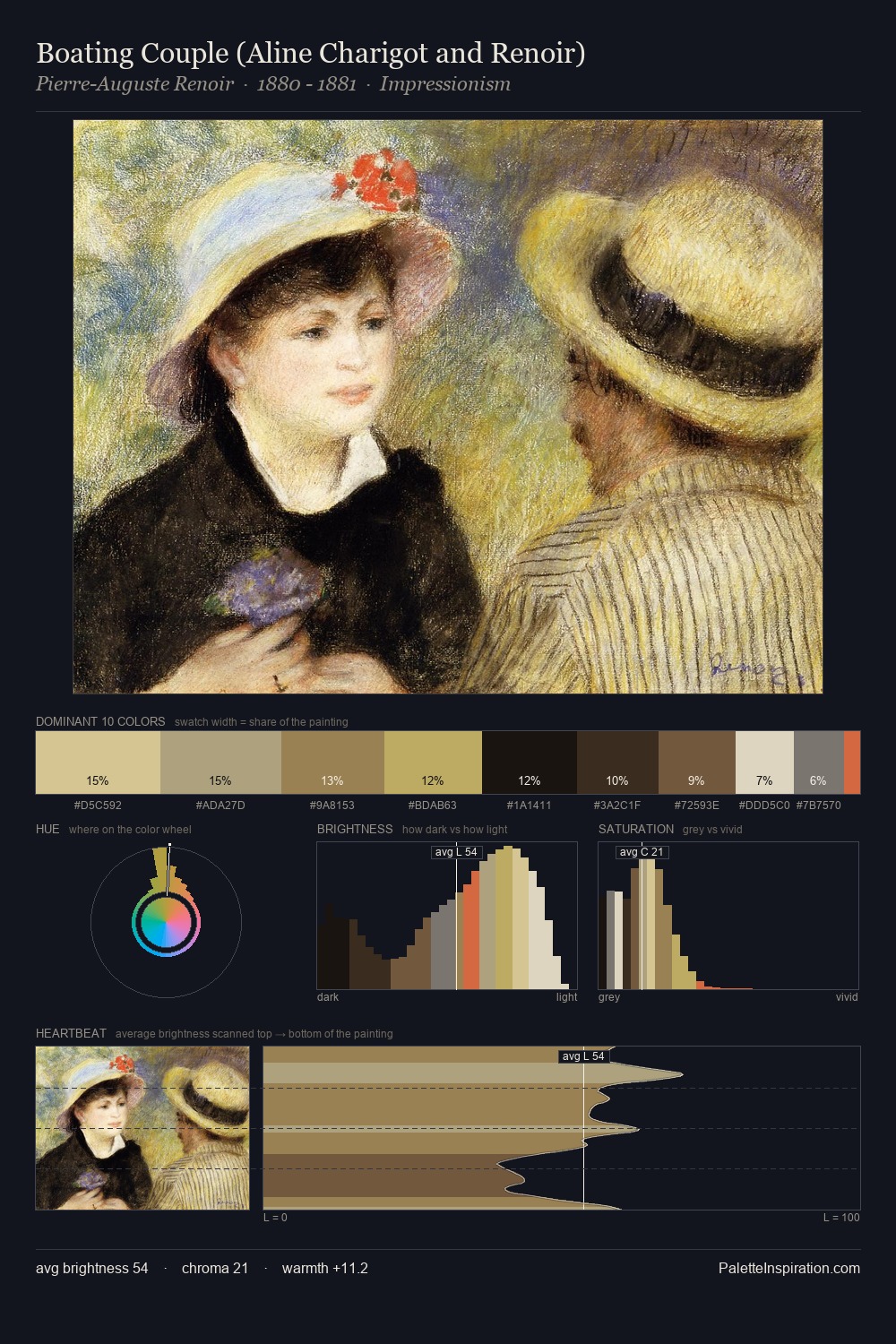Click the 'warmth +11.2' footer stat
The height and width of the screenshot is (1344, 896).
pyautogui.click(x=325, y=1269)
